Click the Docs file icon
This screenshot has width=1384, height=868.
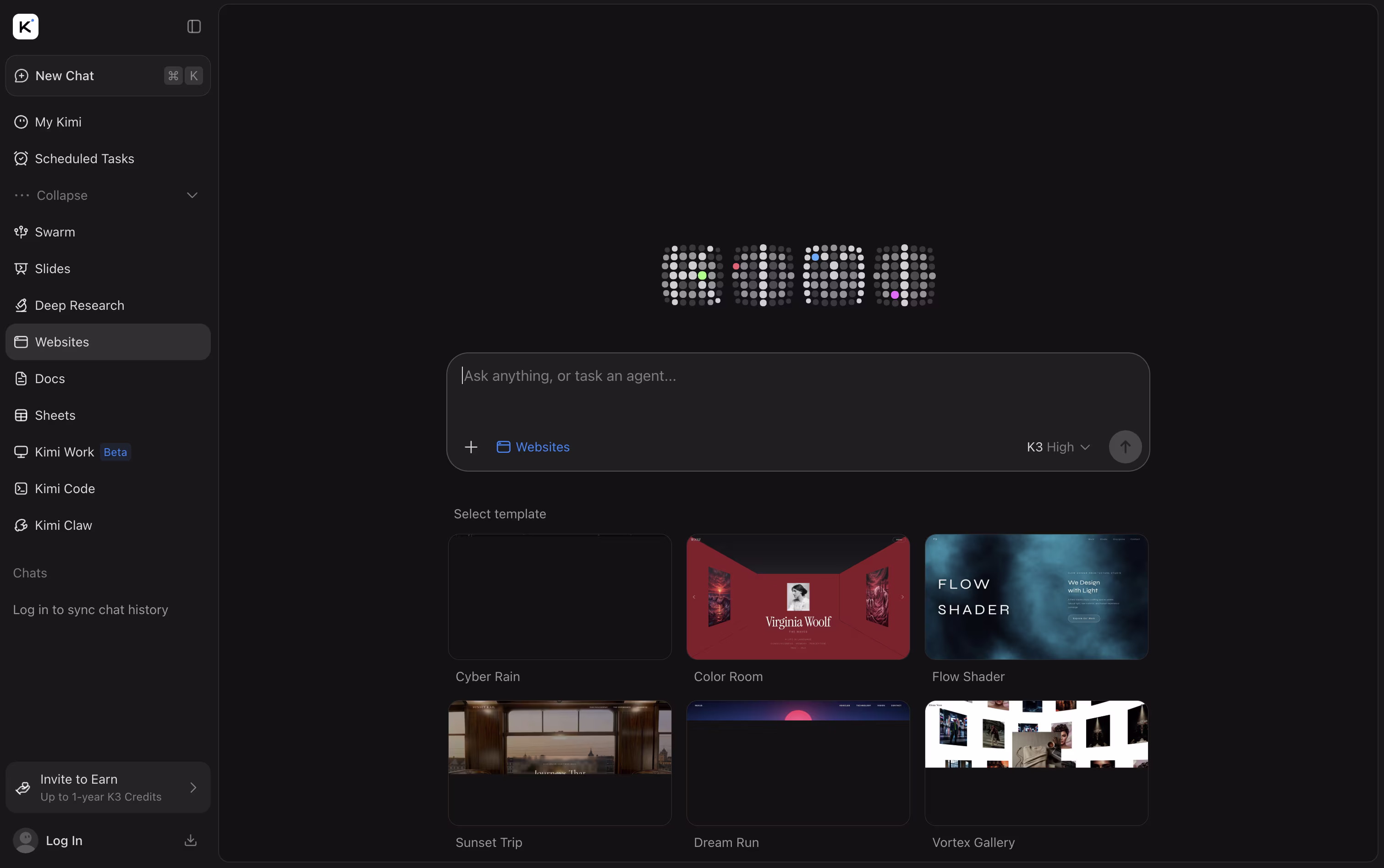[x=21, y=379]
